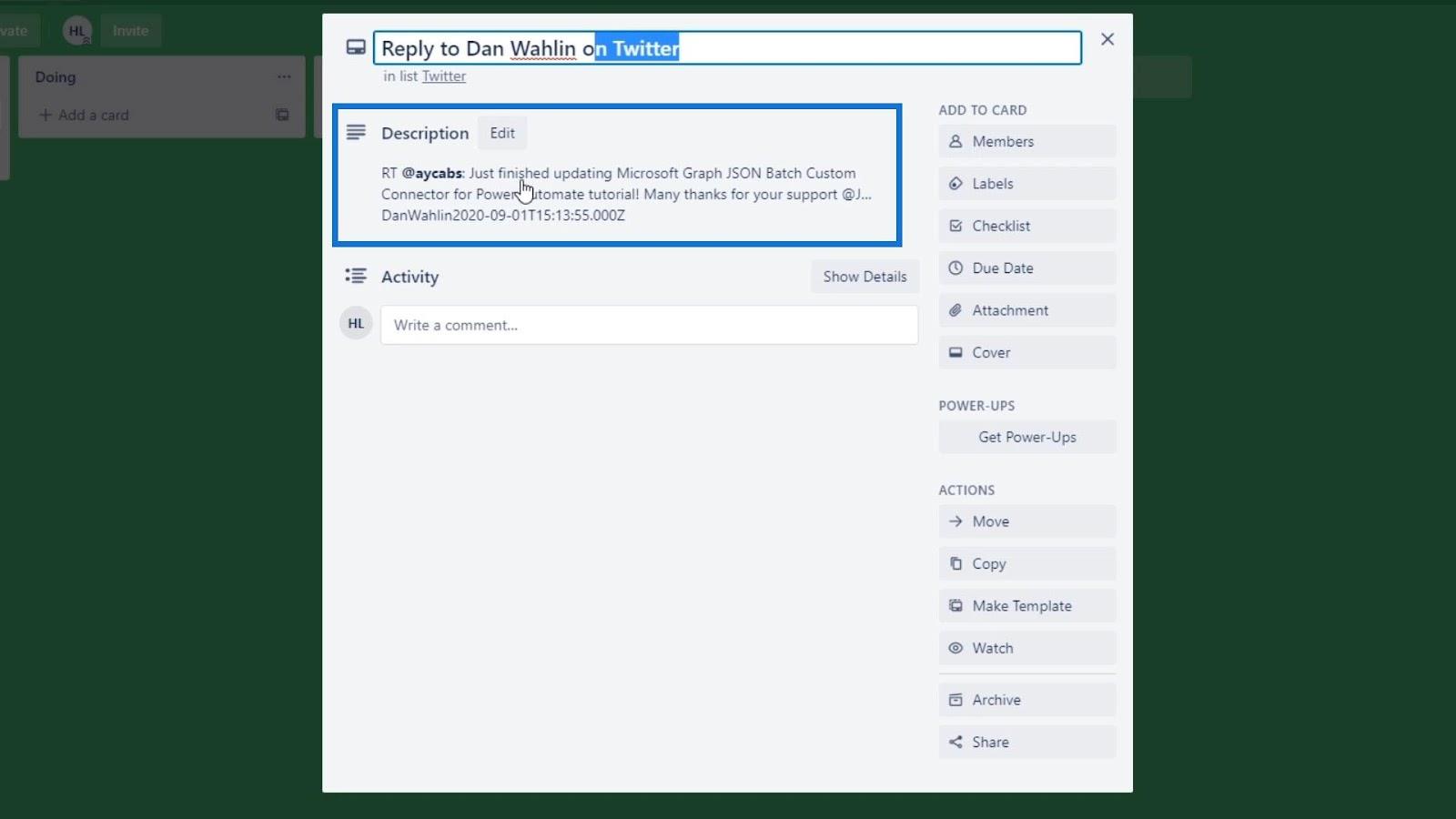This screenshot has height=819, width=1456.
Task: Click the Share icon
Action: pos(955,742)
